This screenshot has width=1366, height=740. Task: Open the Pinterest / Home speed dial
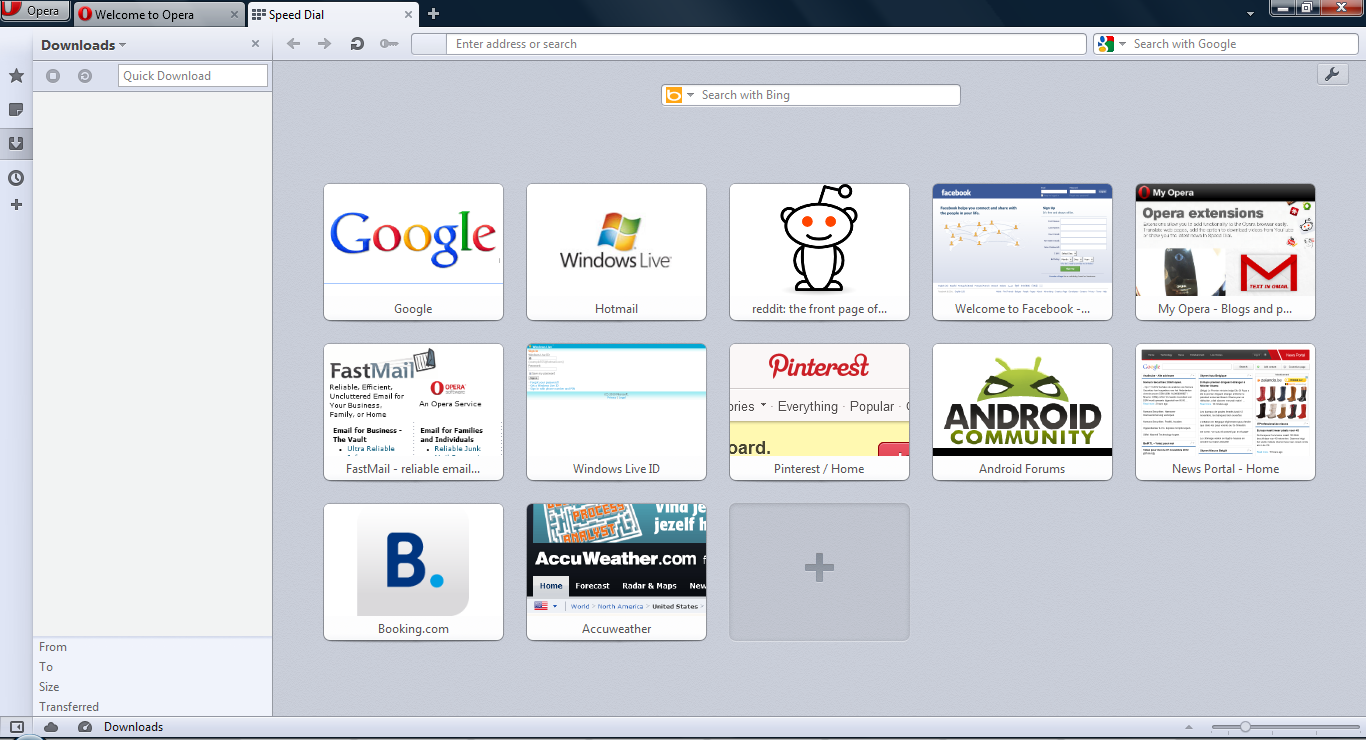point(819,412)
